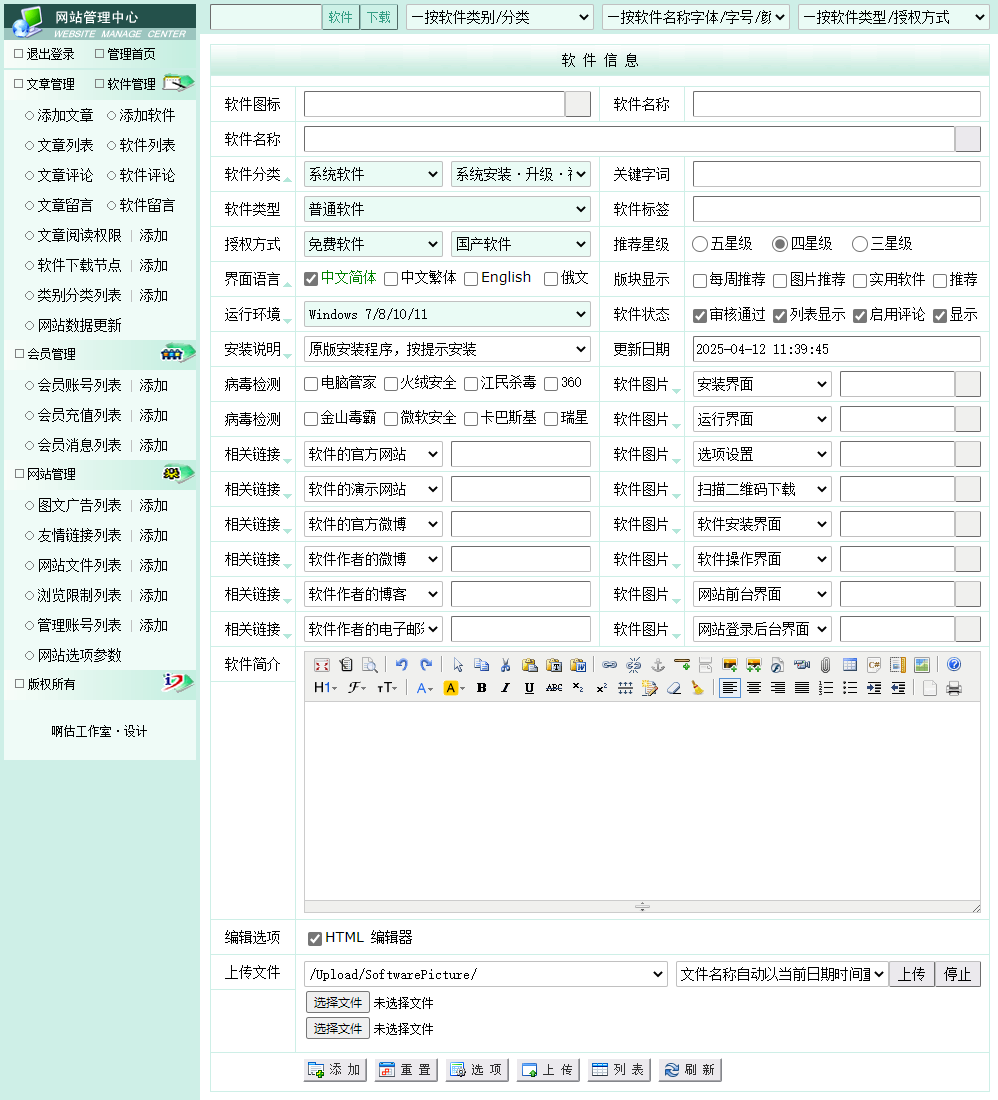Open the 普通软件 type dropdown

pyautogui.click(x=447, y=209)
